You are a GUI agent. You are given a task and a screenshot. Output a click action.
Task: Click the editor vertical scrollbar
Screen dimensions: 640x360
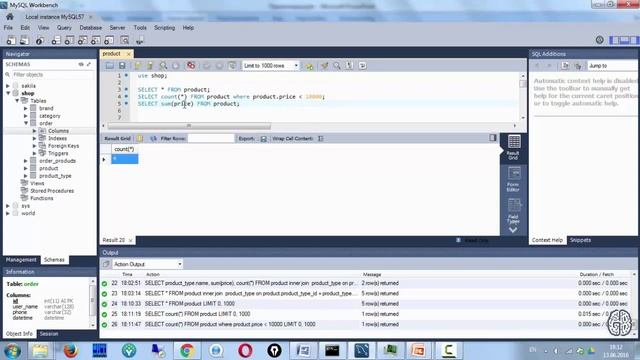pos(523,96)
